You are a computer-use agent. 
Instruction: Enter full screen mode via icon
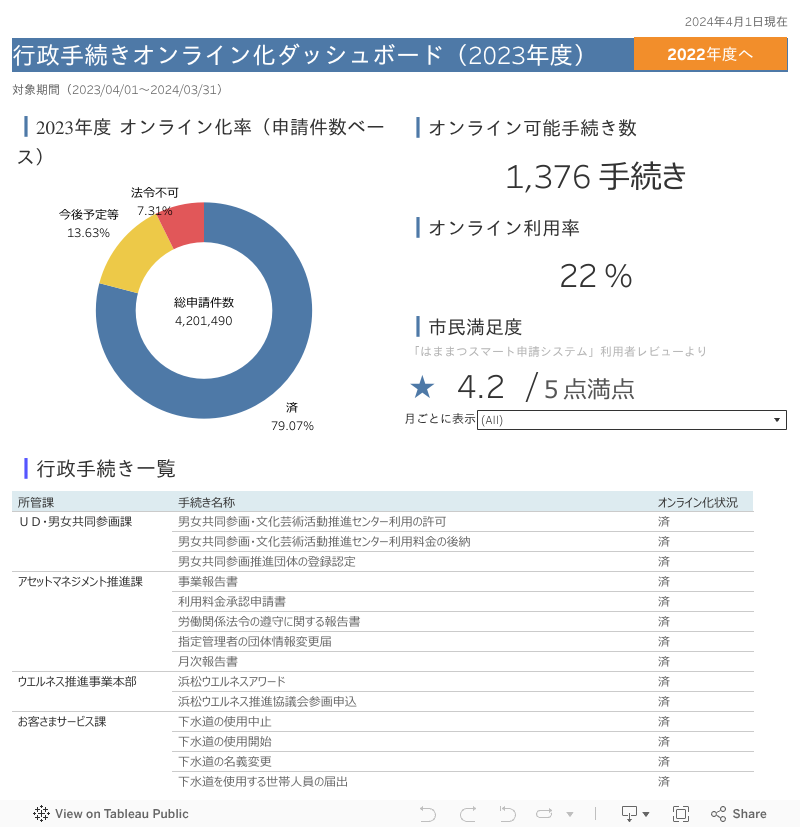pyautogui.click(x=681, y=814)
